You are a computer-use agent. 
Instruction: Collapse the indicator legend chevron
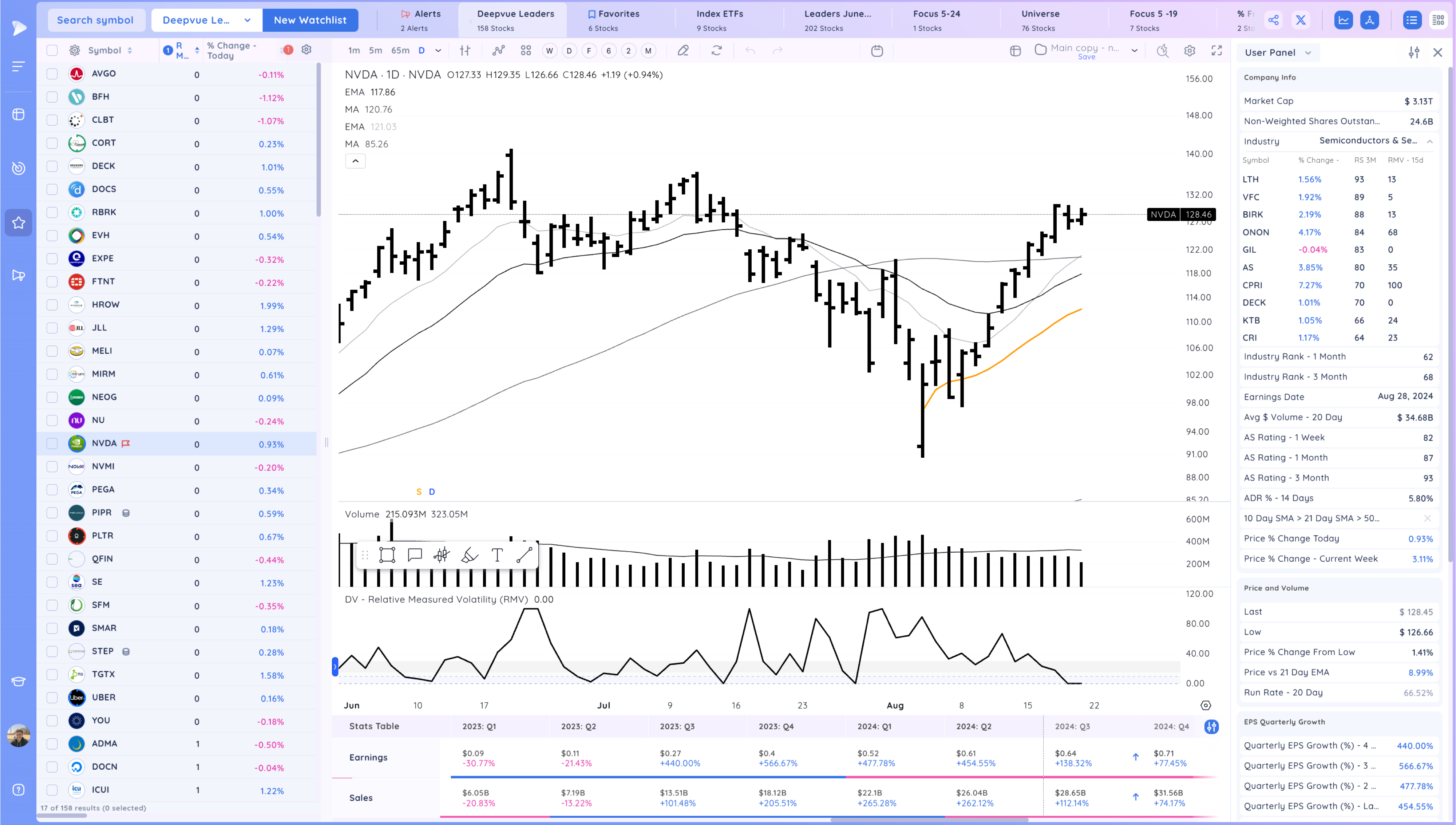(x=355, y=161)
